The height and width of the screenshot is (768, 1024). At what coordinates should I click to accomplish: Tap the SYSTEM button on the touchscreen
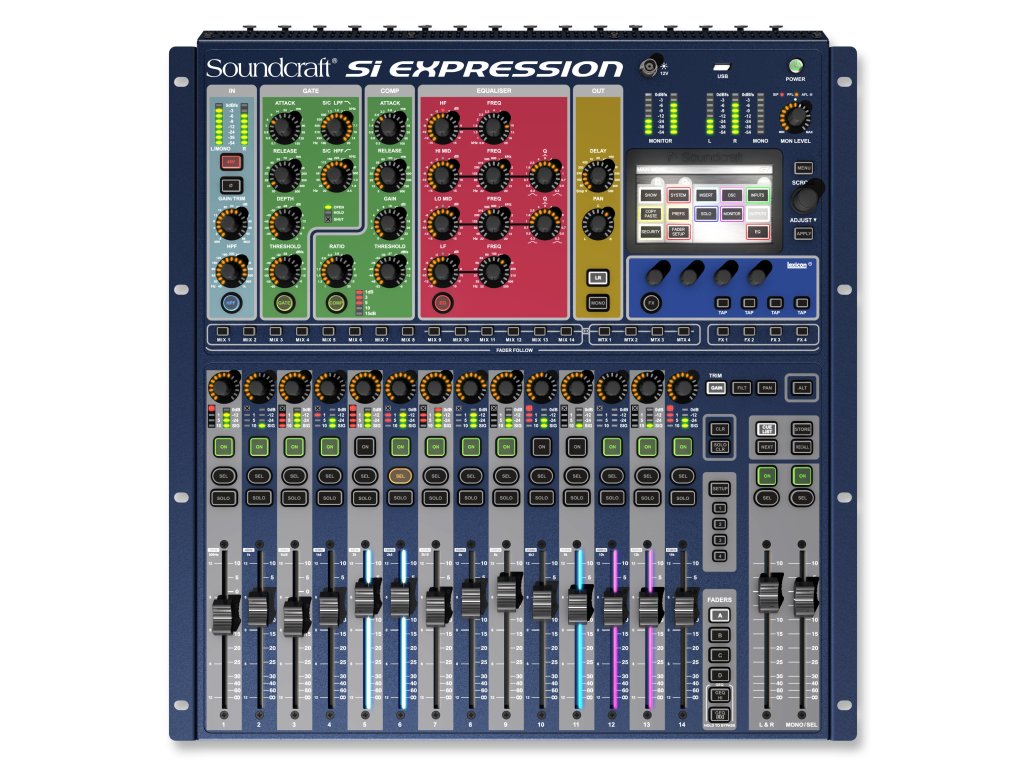[679, 195]
